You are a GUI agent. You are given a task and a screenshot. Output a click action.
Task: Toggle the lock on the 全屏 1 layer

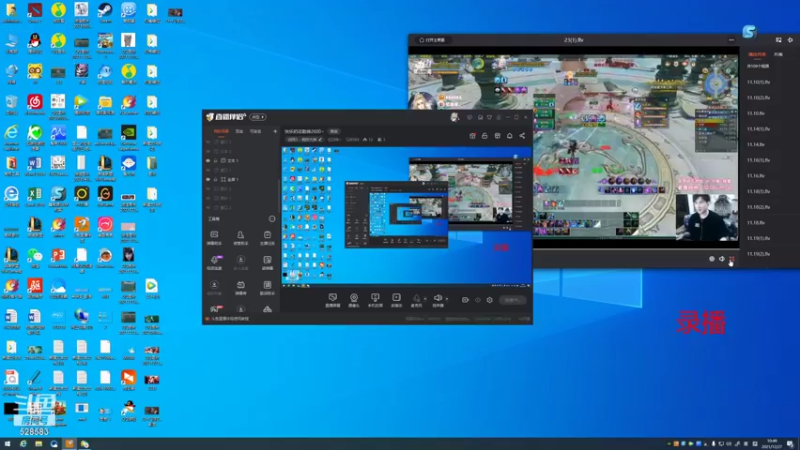[215, 180]
